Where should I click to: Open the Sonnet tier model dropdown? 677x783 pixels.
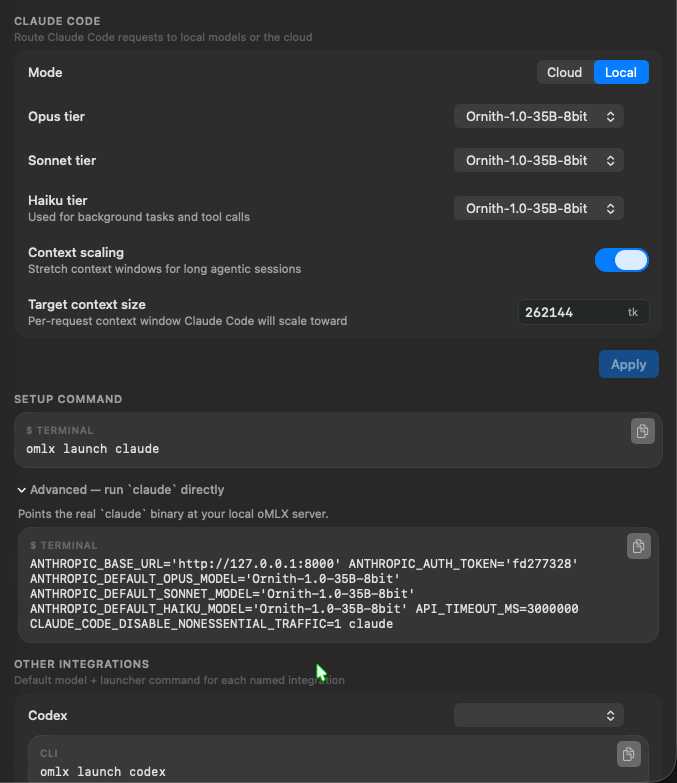pos(539,160)
